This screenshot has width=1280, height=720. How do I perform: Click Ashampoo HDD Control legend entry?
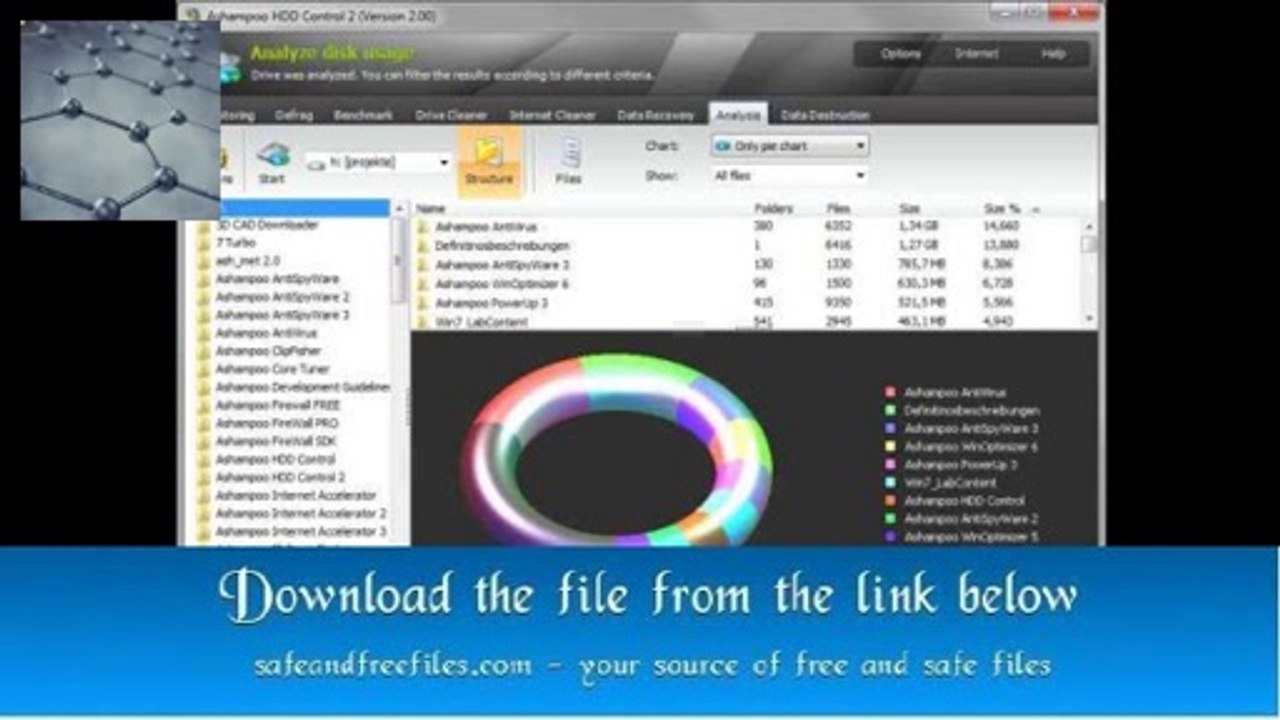[964, 501]
